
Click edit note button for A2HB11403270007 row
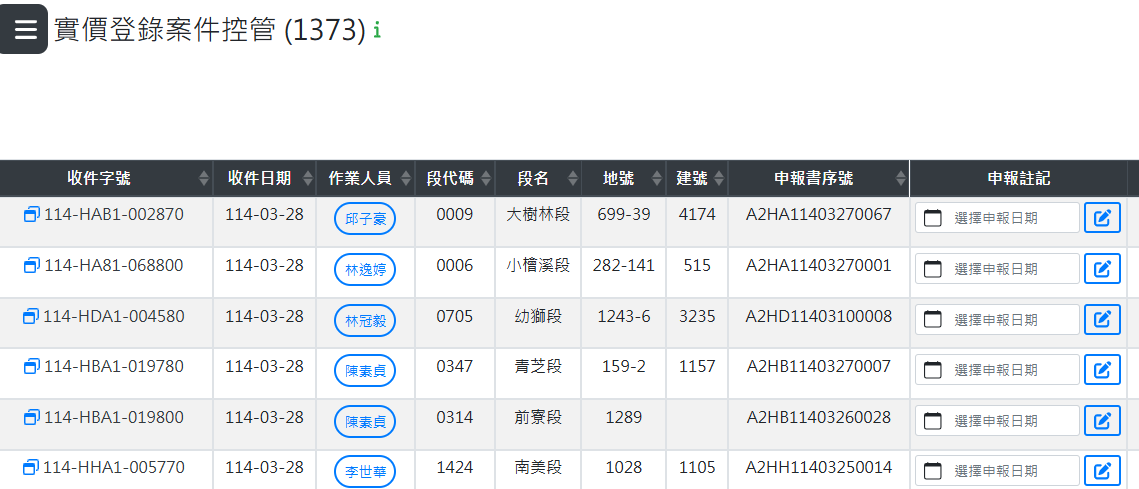pyautogui.click(x=1102, y=370)
